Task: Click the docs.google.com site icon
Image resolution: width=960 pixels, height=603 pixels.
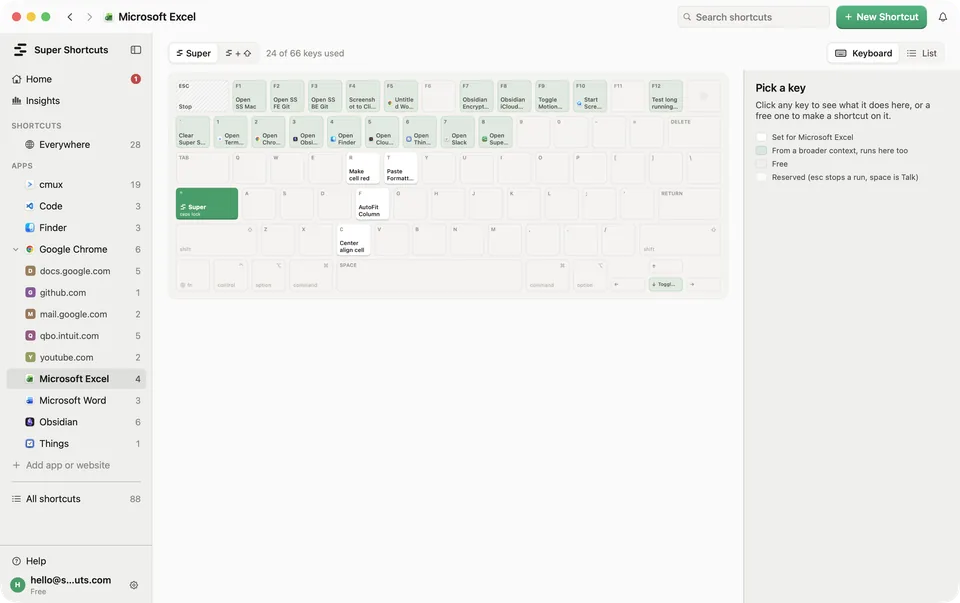Action: pos(30,271)
